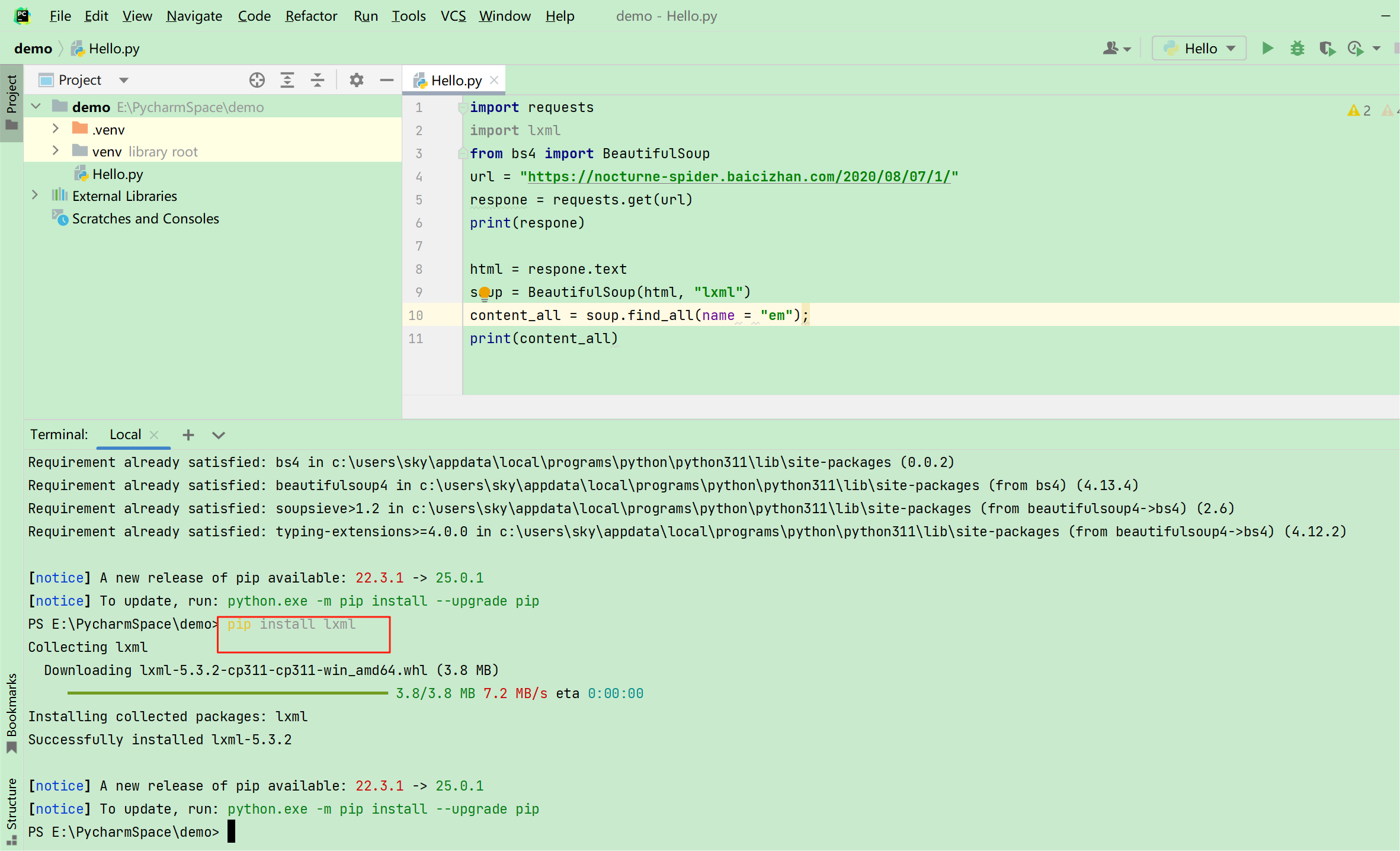Viewport: 1400px width, 851px height.
Task: Collapse all items in Project panel
Action: click(318, 80)
